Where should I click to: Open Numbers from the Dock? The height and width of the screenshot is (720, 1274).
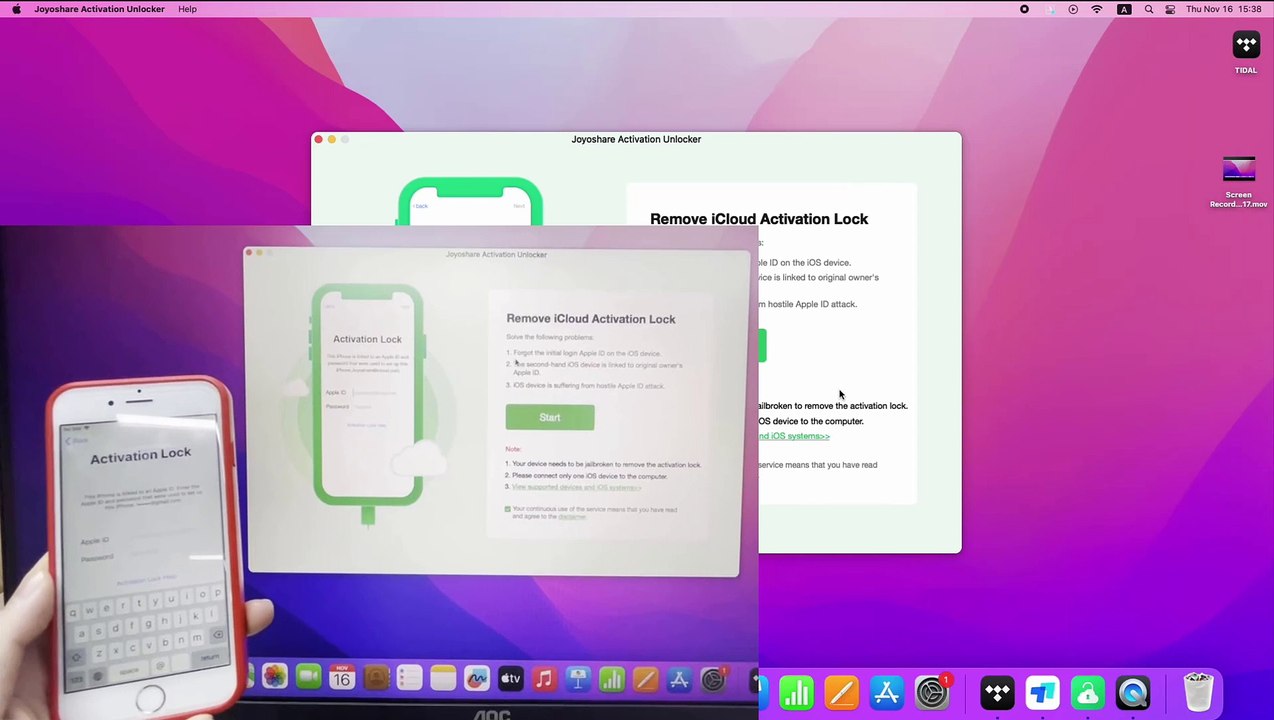796,692
